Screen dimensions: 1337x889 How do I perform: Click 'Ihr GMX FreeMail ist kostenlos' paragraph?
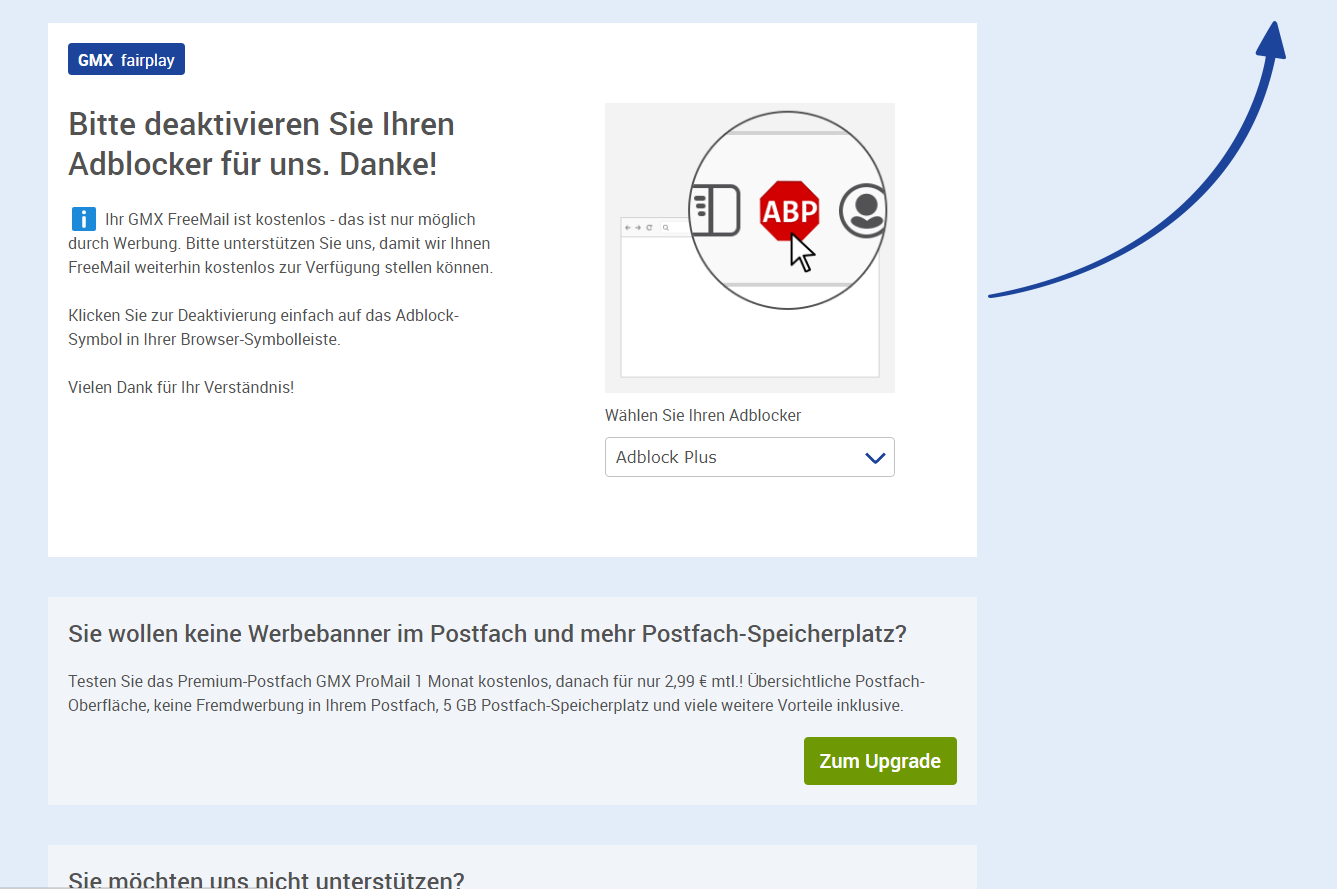tap(281, 243)
